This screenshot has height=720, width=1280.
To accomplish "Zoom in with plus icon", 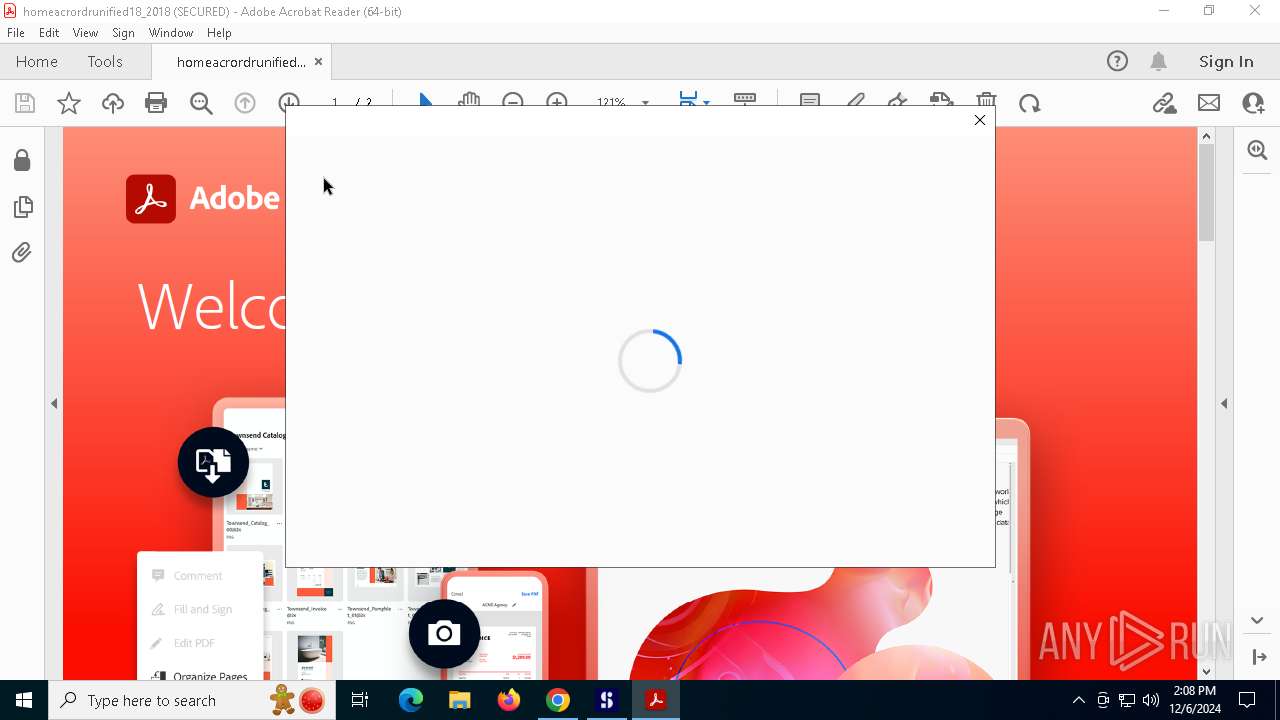I will 557,101.
